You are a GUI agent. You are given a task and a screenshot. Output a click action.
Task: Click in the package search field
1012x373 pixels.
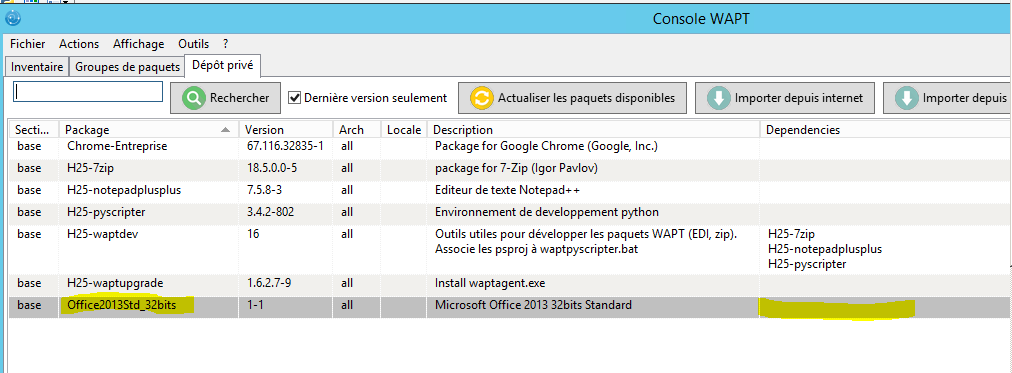pyautogui.click(x=88, y=91)
